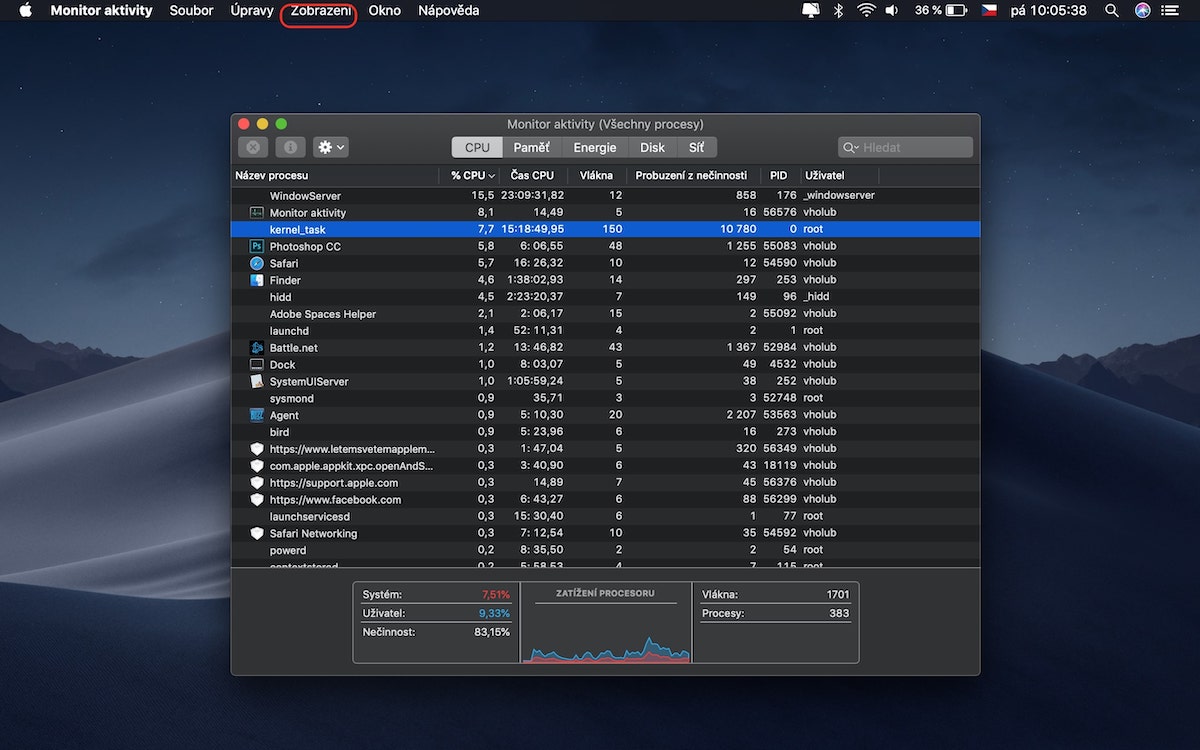Switch to the Energie tab
Image resolution: width=1200 pixels, height=750 pixels.
click(x=594, y=147)
